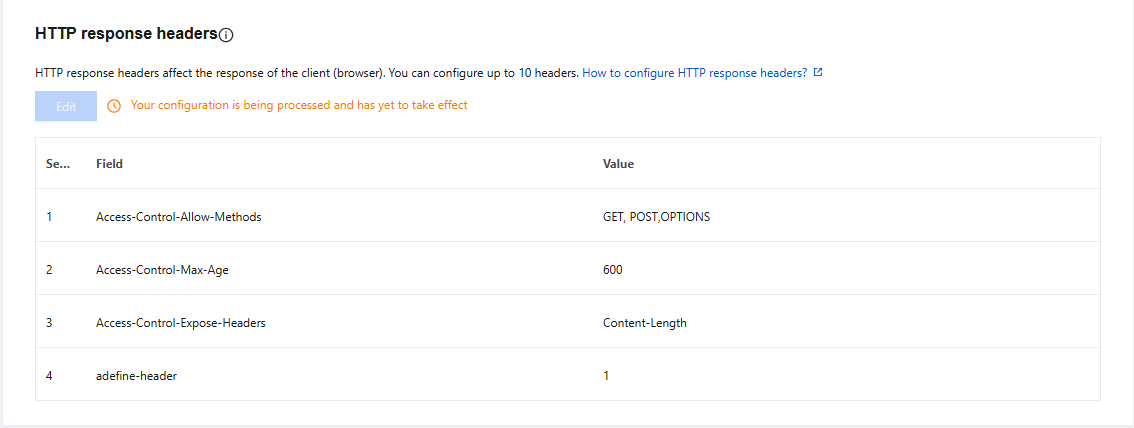Image resolution: width=1134 pixels, height=428 pixels.
Task: Click sequence number 4 in the table
Action: click(x=49, y=376)
